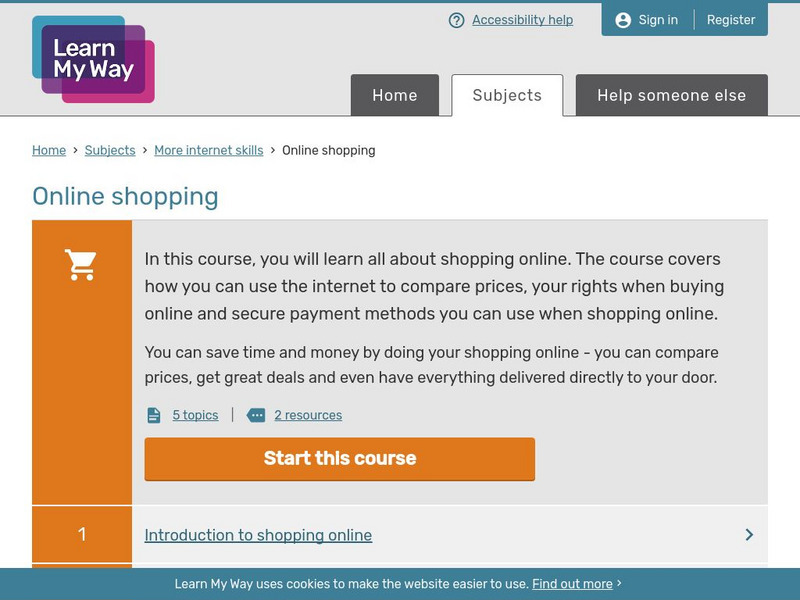800x600 pixels.
Task: Click the arrow after Find out more
Action: (x=620, y=584)
